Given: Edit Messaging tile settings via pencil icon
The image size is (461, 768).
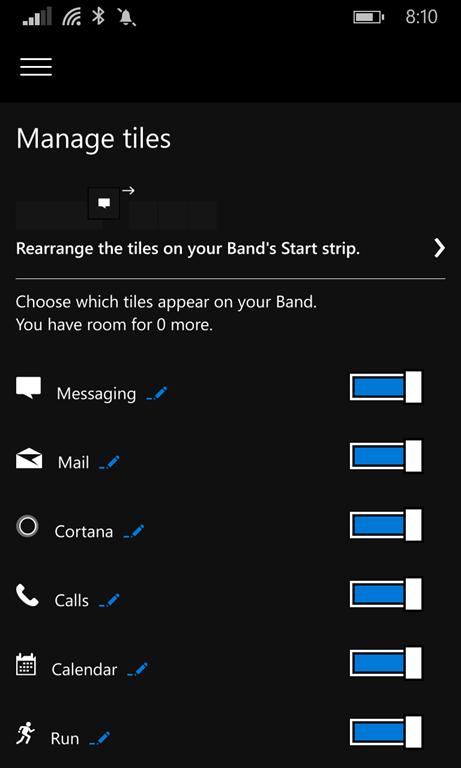Looking at the screenshot, I should 157,393.
